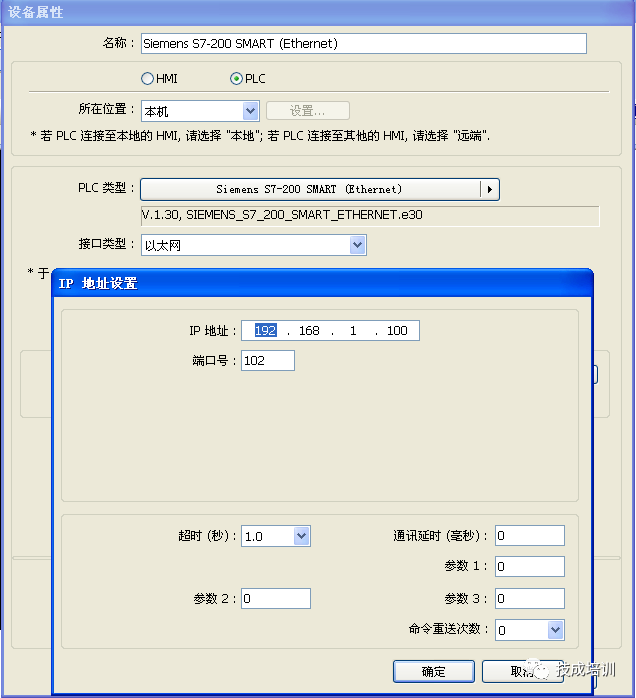Screen dimensions: 636x698
Task: Edit the 参数 1 field
Action: pyautogui.click(x=530, y=566)
